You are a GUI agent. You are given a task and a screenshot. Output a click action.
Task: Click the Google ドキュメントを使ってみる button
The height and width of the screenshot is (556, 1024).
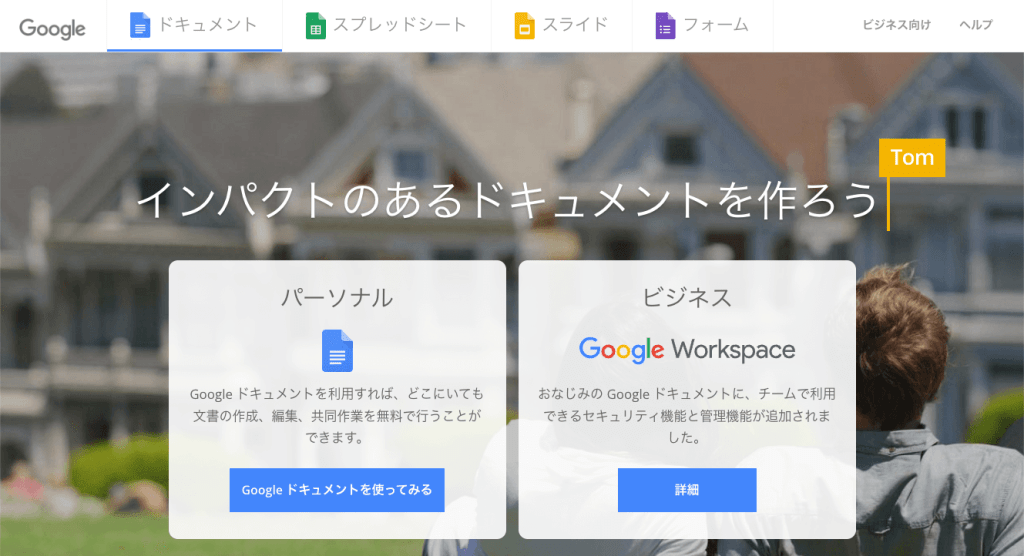pyautogui.click(x=337, y=489)
